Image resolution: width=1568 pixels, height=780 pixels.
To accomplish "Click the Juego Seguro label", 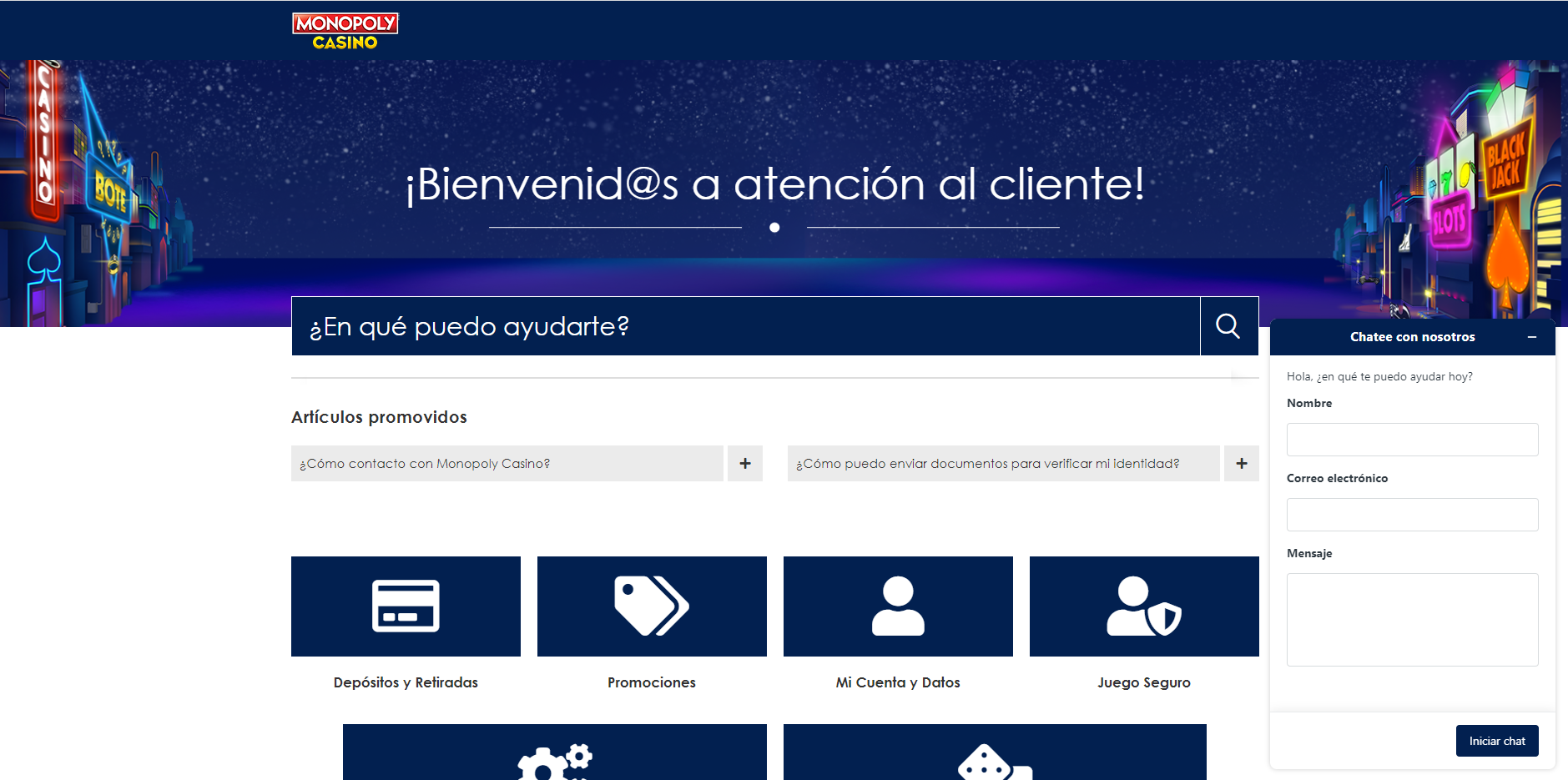I will coord(1144,682).
